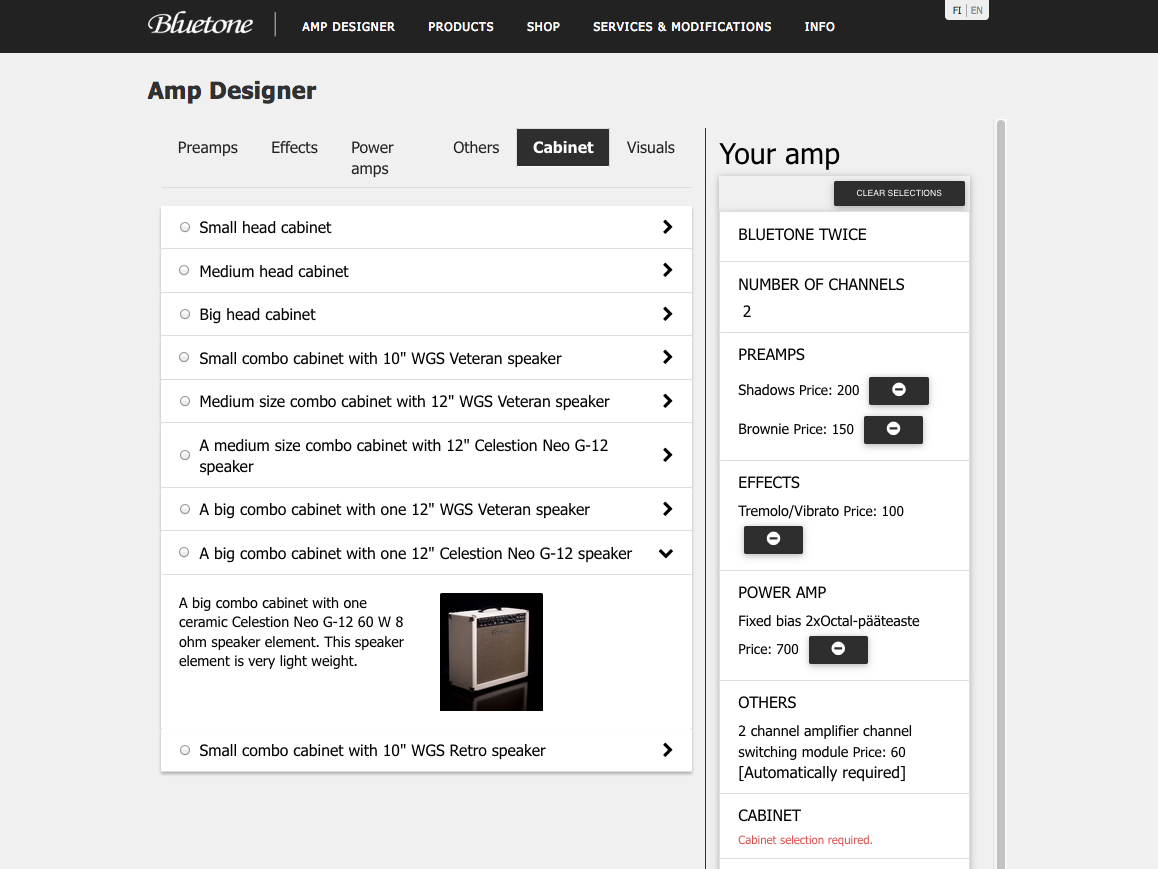Expand Small combo cabinet WGS Veteran chevron
The height and width of the screenshot is (869, 1158).
point(667,357)
